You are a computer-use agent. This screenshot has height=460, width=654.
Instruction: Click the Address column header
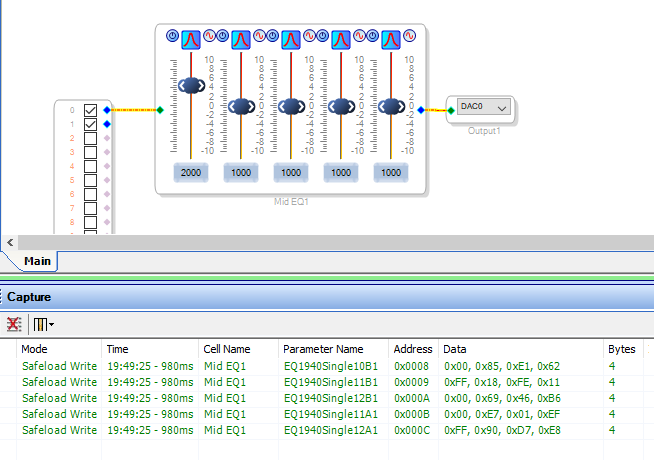413,349
